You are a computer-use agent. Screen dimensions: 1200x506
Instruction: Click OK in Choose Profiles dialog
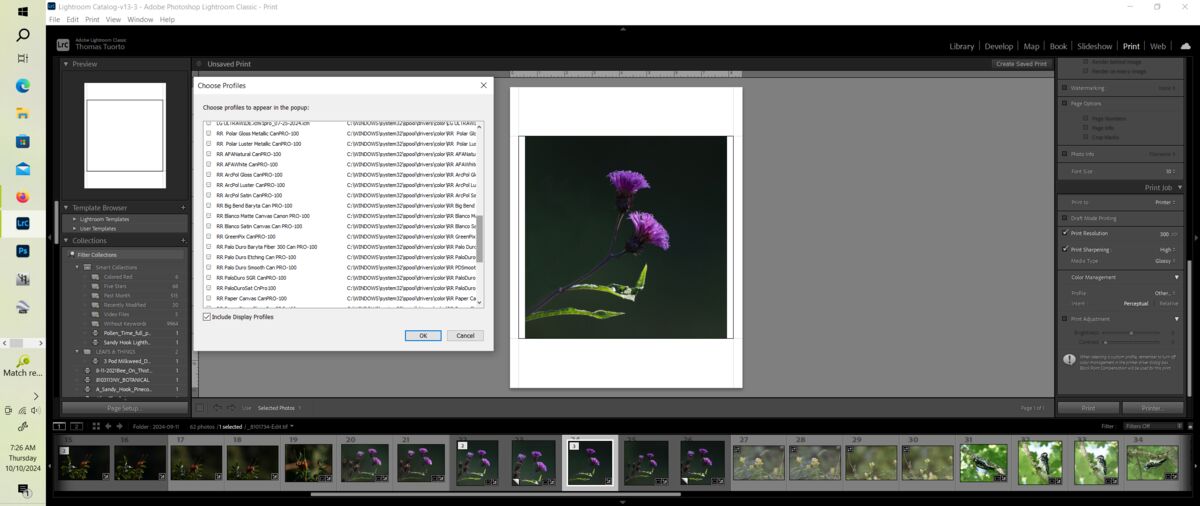(423, 335)
